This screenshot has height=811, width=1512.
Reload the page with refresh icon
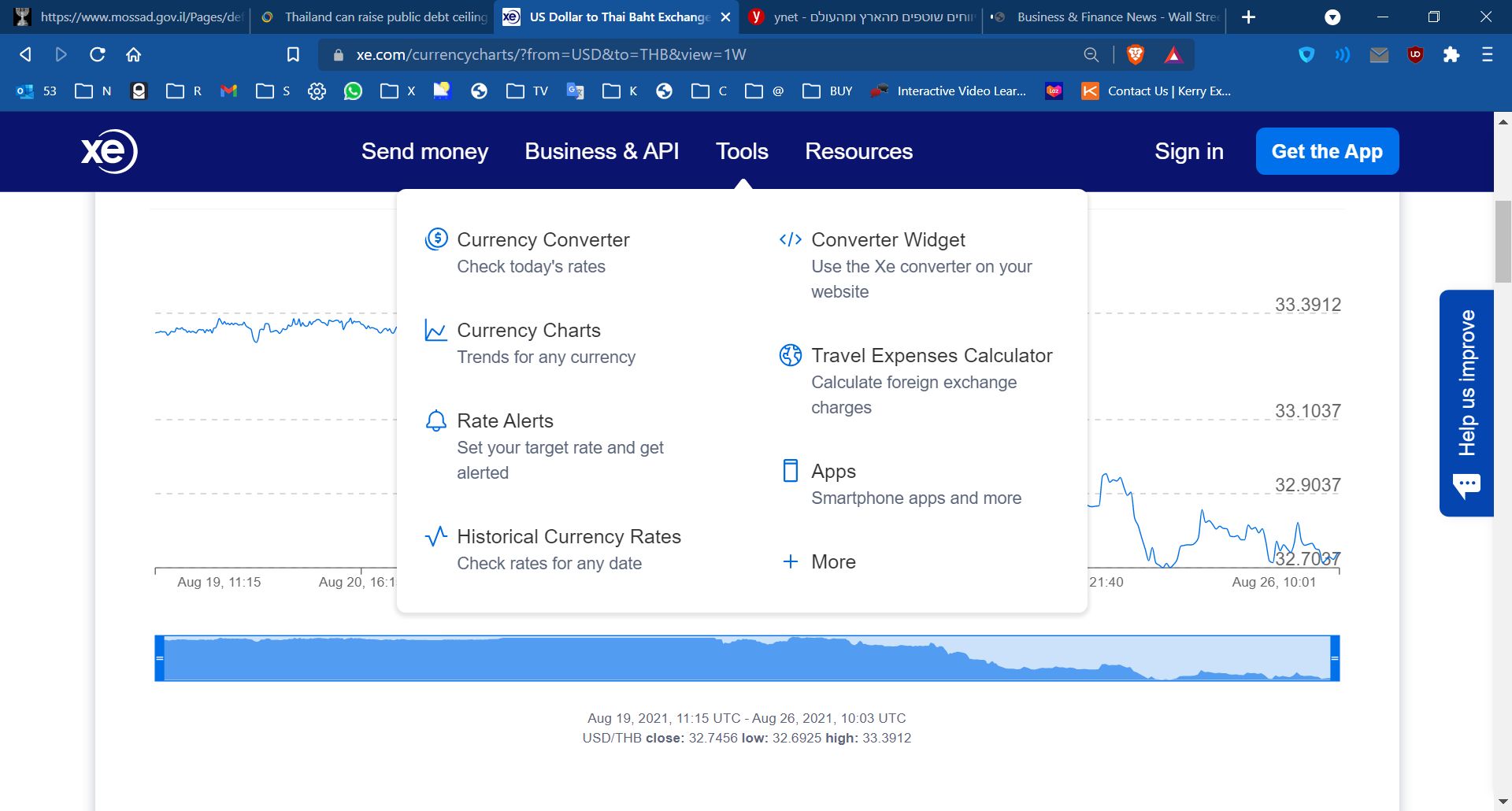98,54
